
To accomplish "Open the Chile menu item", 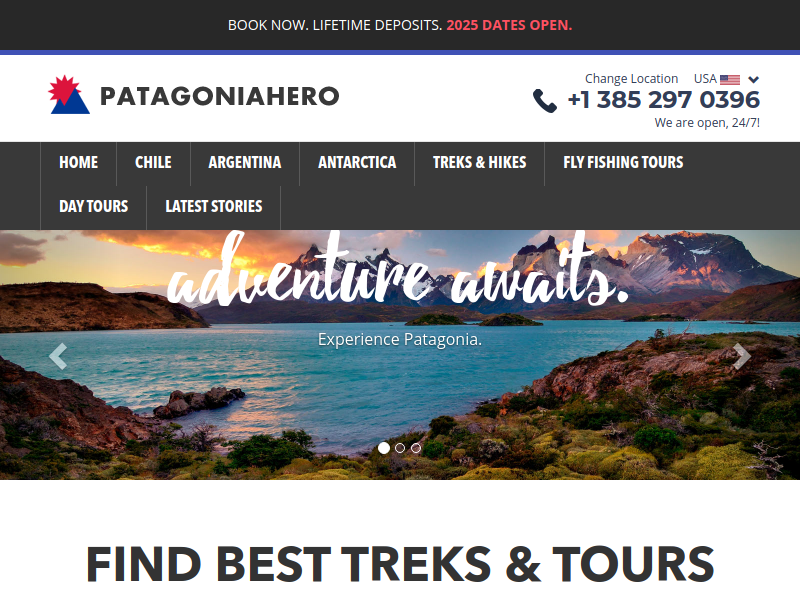I will [153, 162].
